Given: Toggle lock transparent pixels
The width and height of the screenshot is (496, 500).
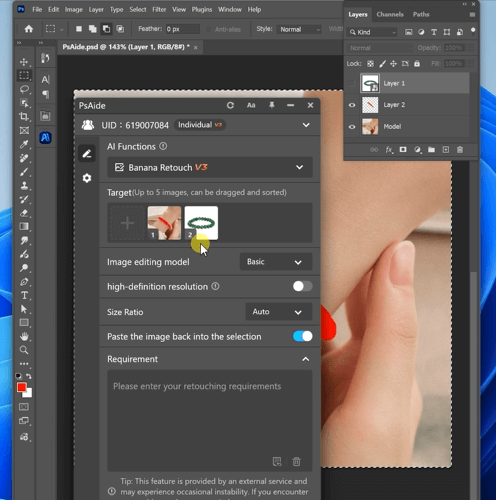Looking at the screenshot, I should tap(370, 64).
